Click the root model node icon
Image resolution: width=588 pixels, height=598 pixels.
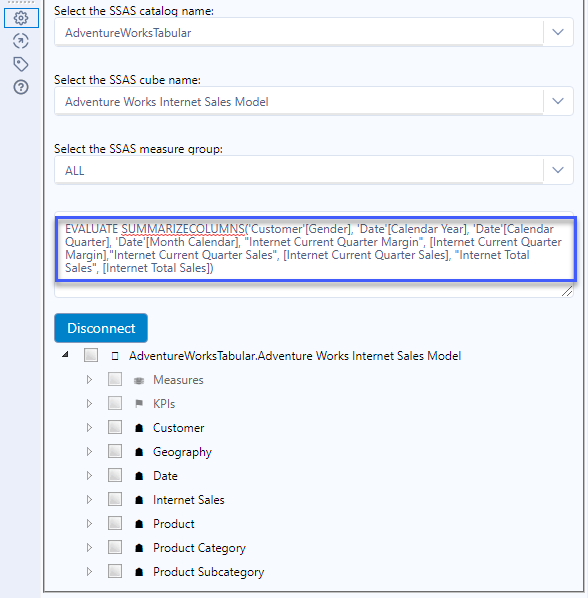[x=115, y=356]
